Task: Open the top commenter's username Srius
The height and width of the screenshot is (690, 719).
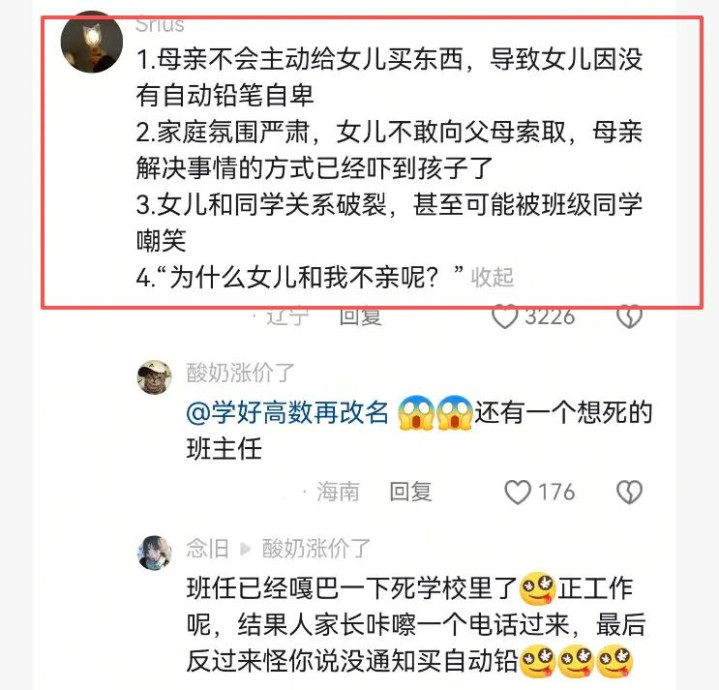Action: (160, 25)
